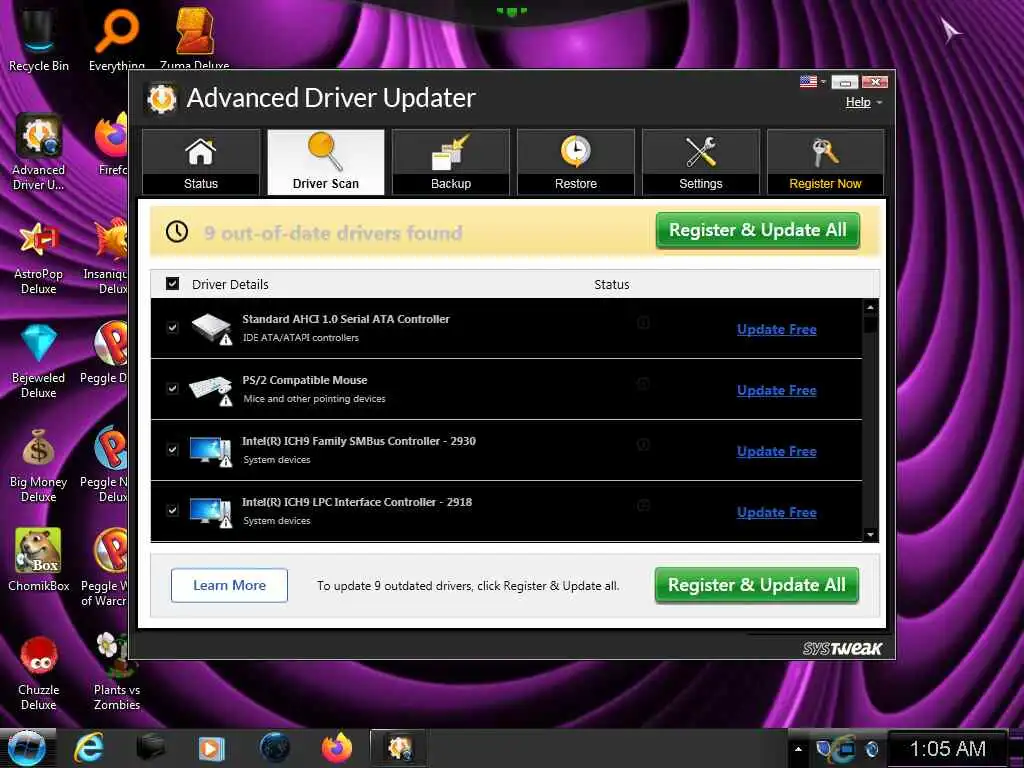Click the Systweak brand logo
The width and height of the screenshot is (1024, 768).
[842, 648]
